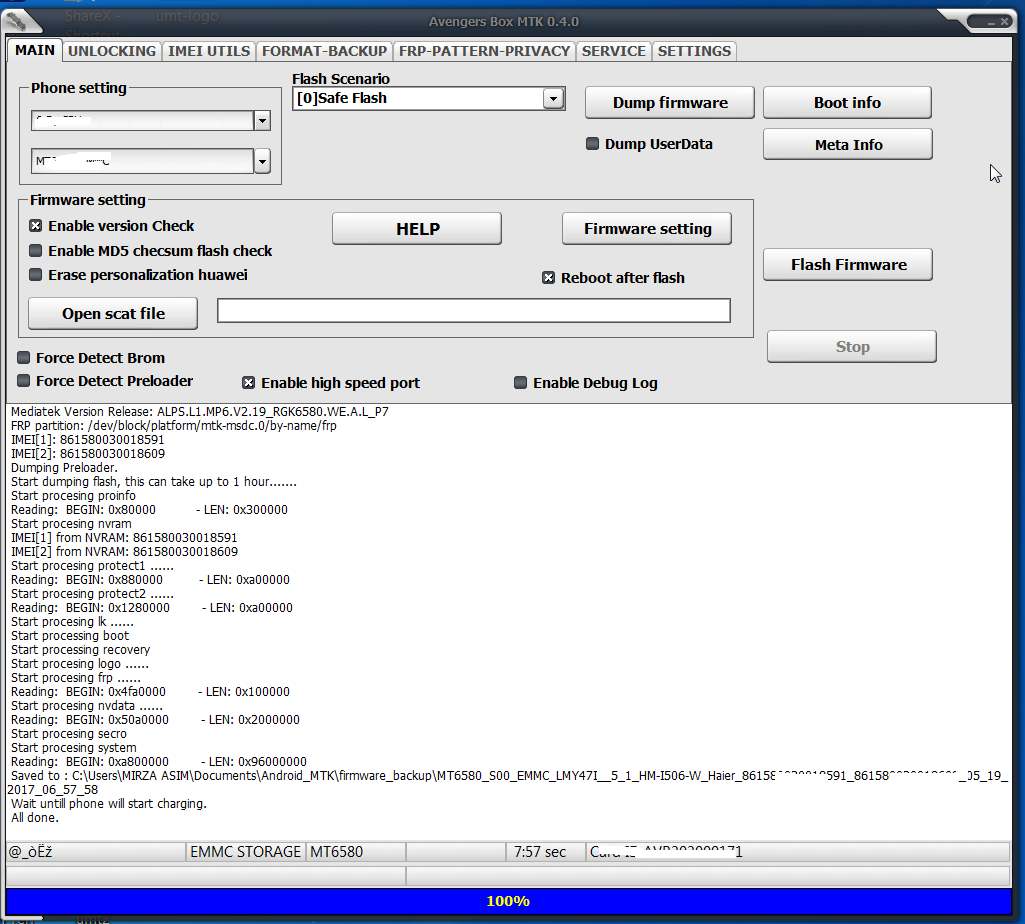Image resolution: width=1025 pixels, height=924 pixels.
Task: Open the UNLOCKING tab
Action: click(112, 51)
